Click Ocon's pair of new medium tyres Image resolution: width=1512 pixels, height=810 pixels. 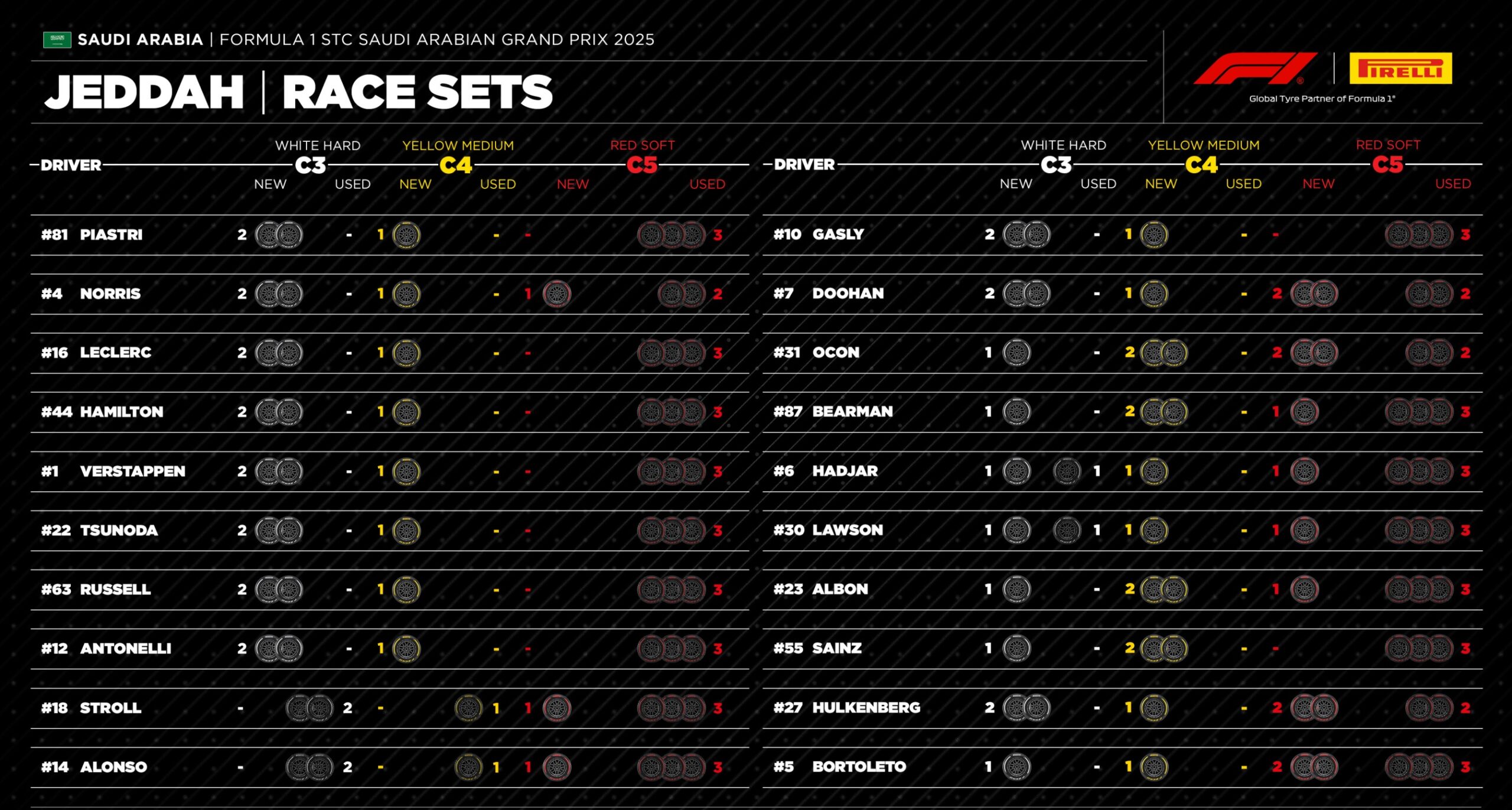1164,353
